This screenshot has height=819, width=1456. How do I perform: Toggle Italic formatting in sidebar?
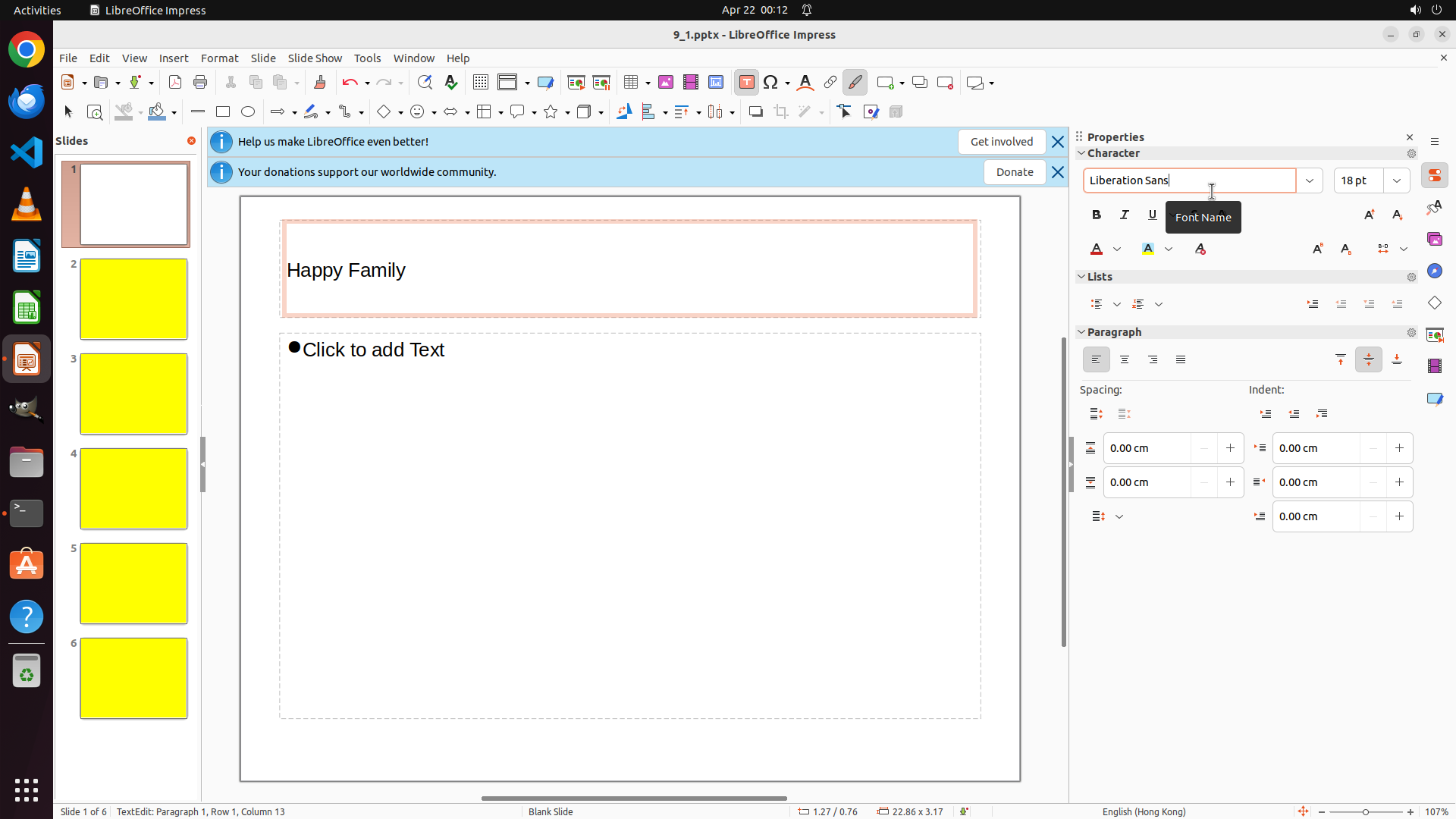[1125, 215]
